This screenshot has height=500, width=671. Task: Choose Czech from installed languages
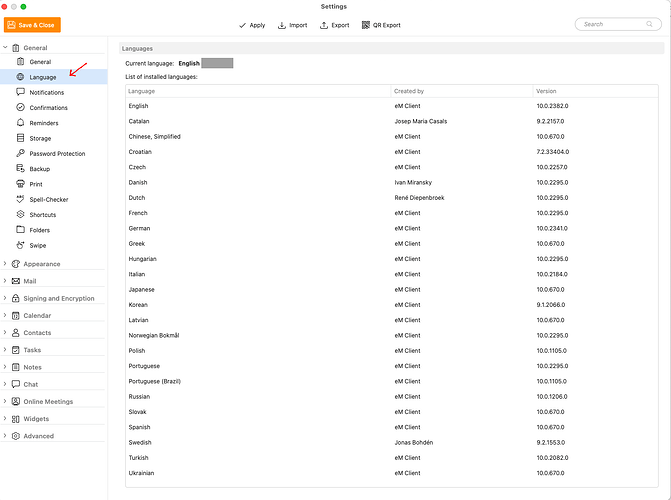392,167
